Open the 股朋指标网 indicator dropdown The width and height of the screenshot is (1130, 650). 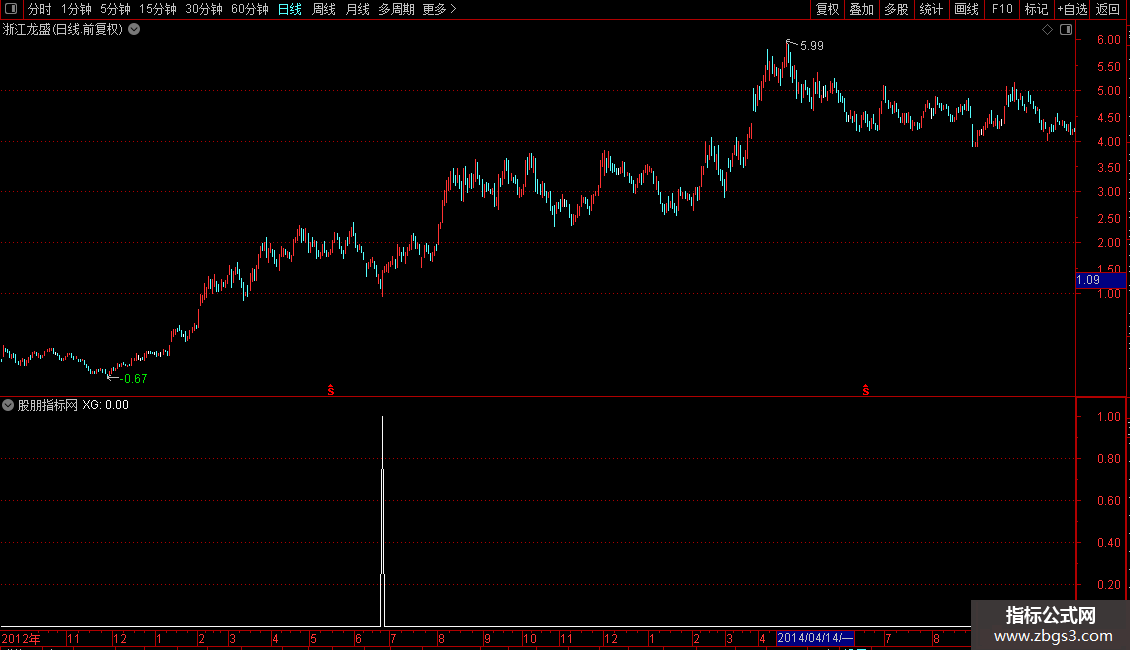coord(8,405)
